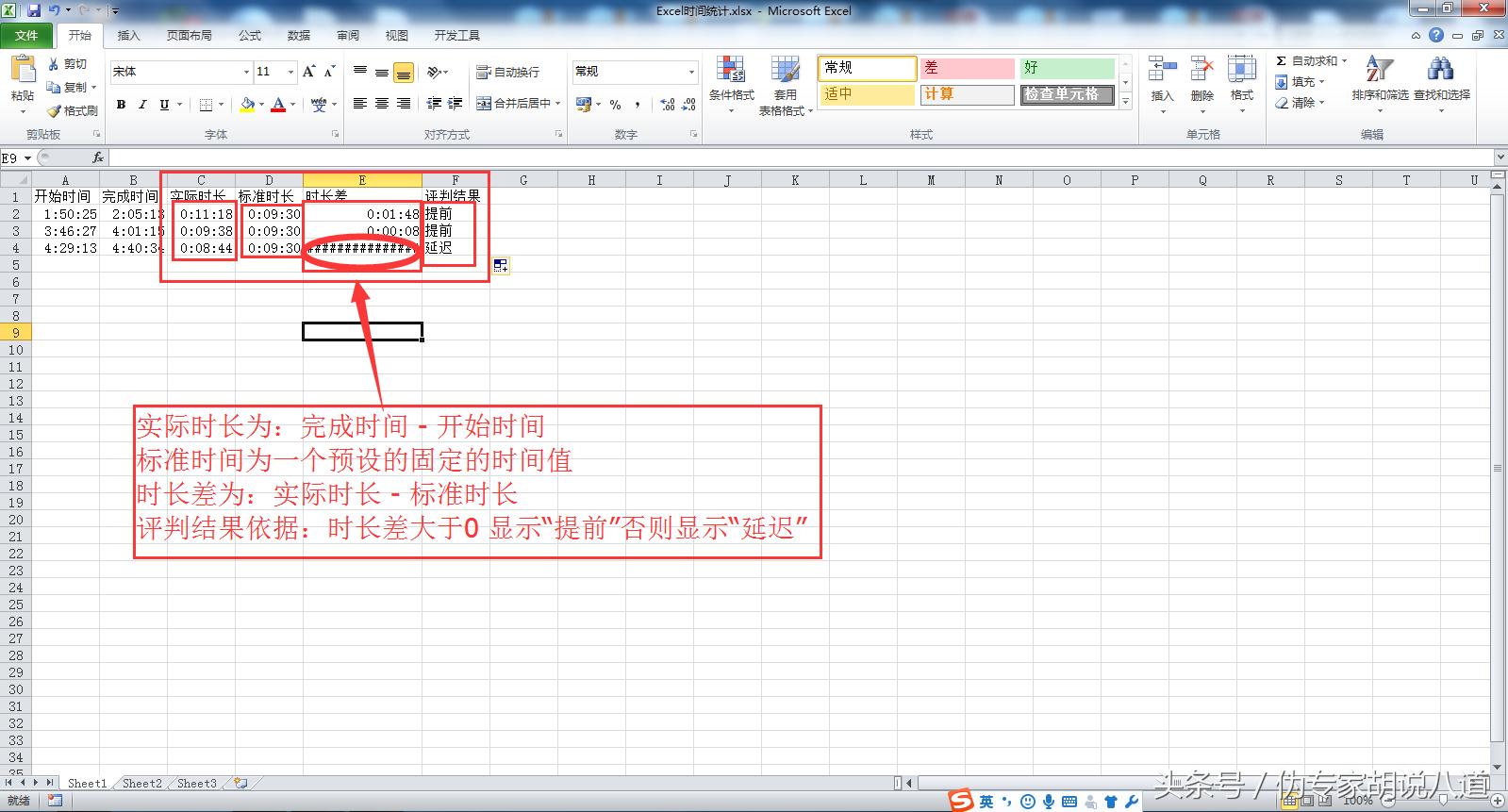Toggle the Wrap Text (自动换行) option

[x=508, y=72]
